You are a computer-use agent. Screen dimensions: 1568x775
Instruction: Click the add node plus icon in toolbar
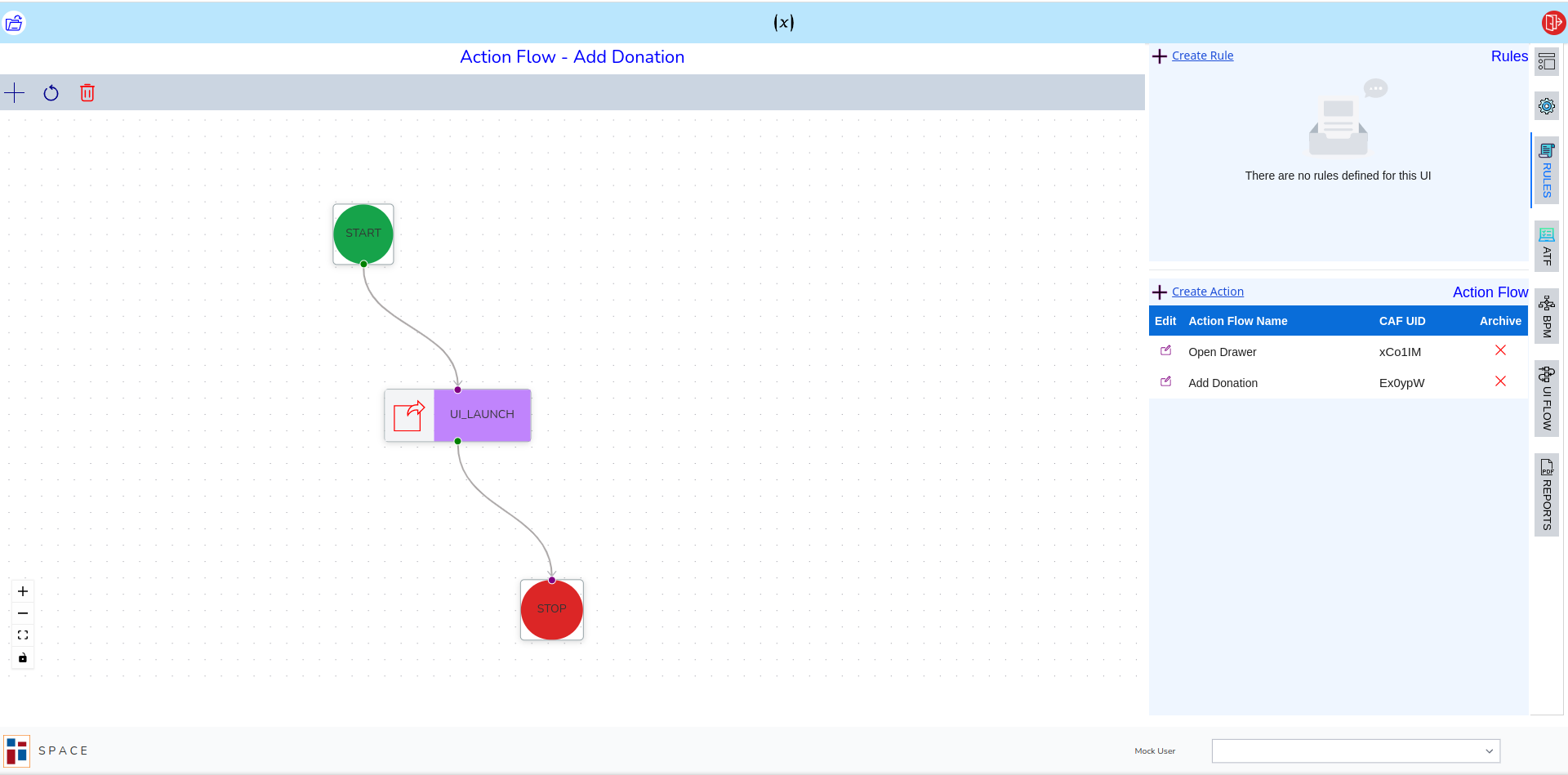(x=15, y=93)
